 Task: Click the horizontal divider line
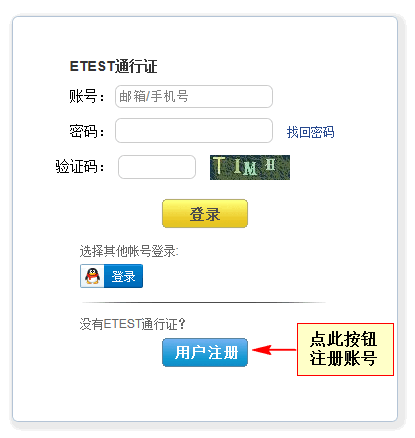[204, 303]
